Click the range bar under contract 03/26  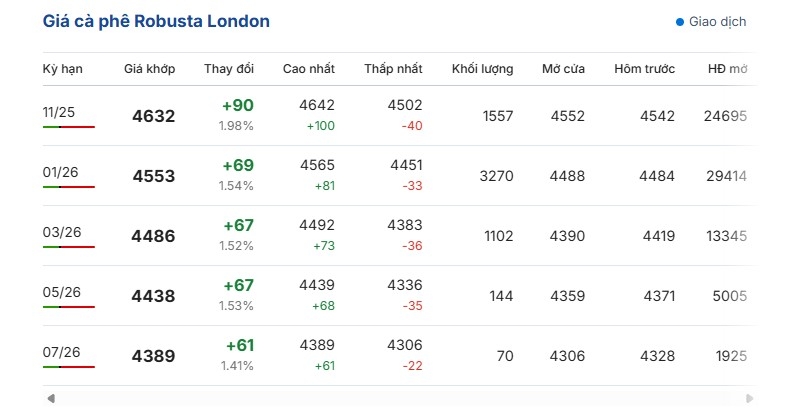coord(69,247)
